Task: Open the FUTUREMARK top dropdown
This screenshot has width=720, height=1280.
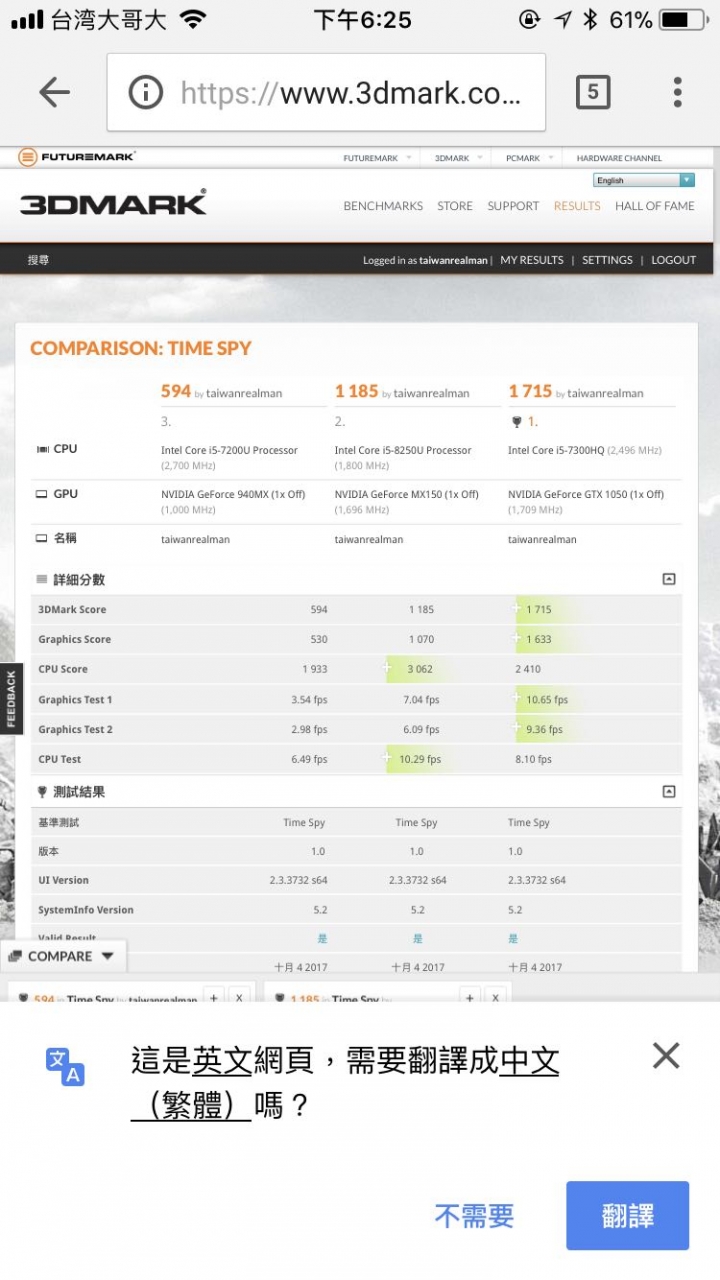Action: pos(377,158)
